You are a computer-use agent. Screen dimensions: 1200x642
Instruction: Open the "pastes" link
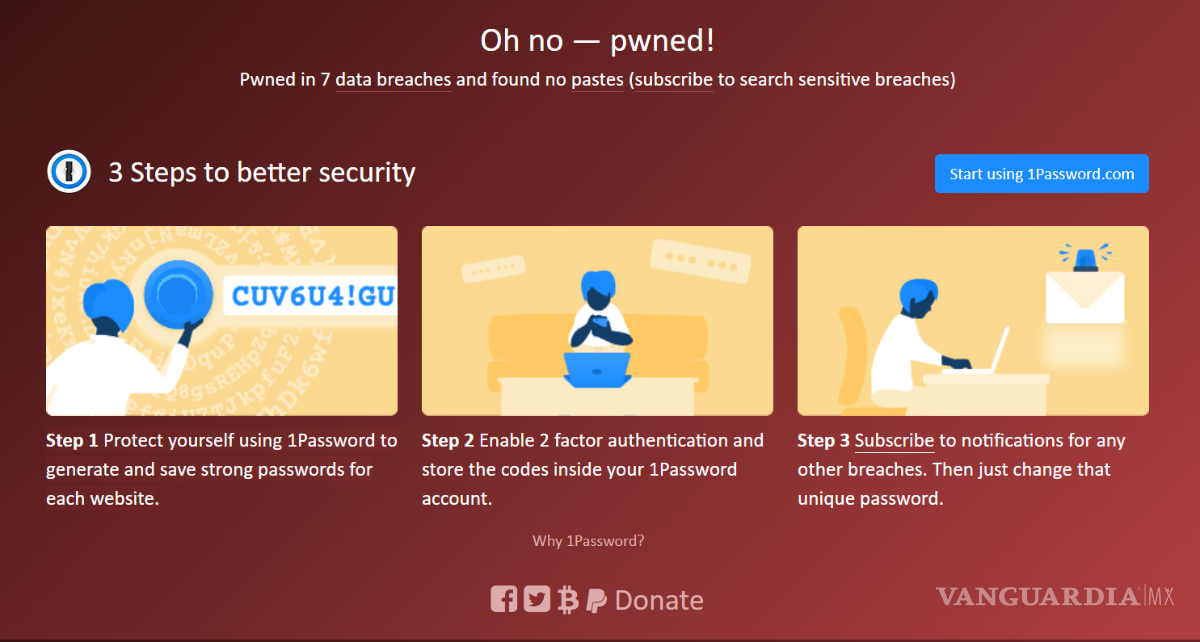coord(597,79)
